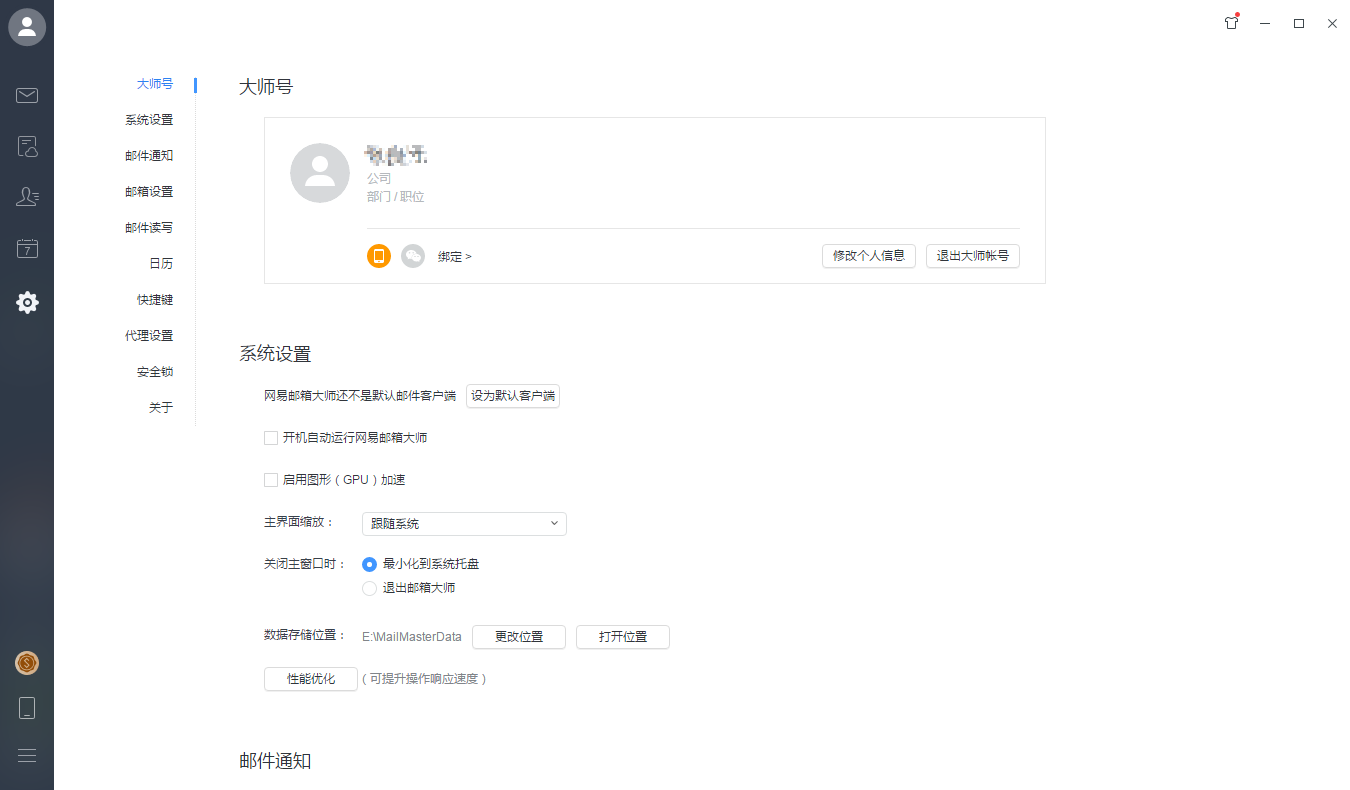Click the 修改个人信息 button
1350x790 pixels.
[868, 256]
